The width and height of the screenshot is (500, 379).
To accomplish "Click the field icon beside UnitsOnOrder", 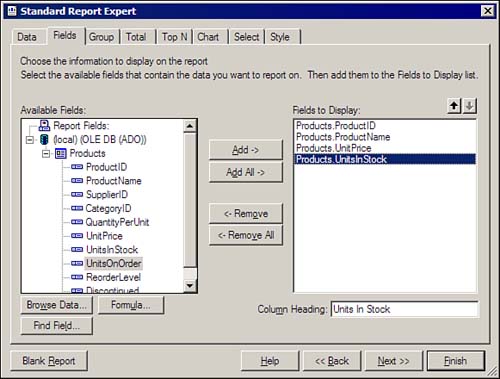I will click(x=77, y=263).
